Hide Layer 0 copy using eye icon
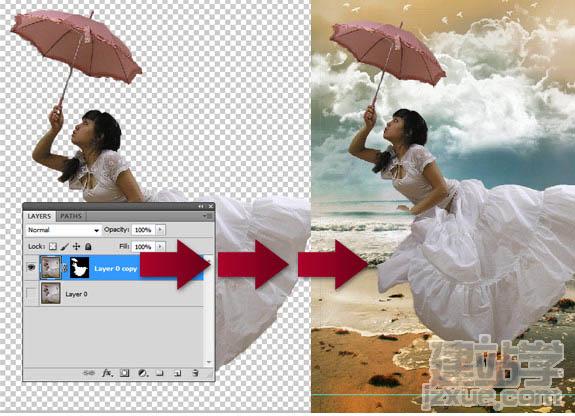This screenshot has height=416, width=575. click(x=31, y=267)
